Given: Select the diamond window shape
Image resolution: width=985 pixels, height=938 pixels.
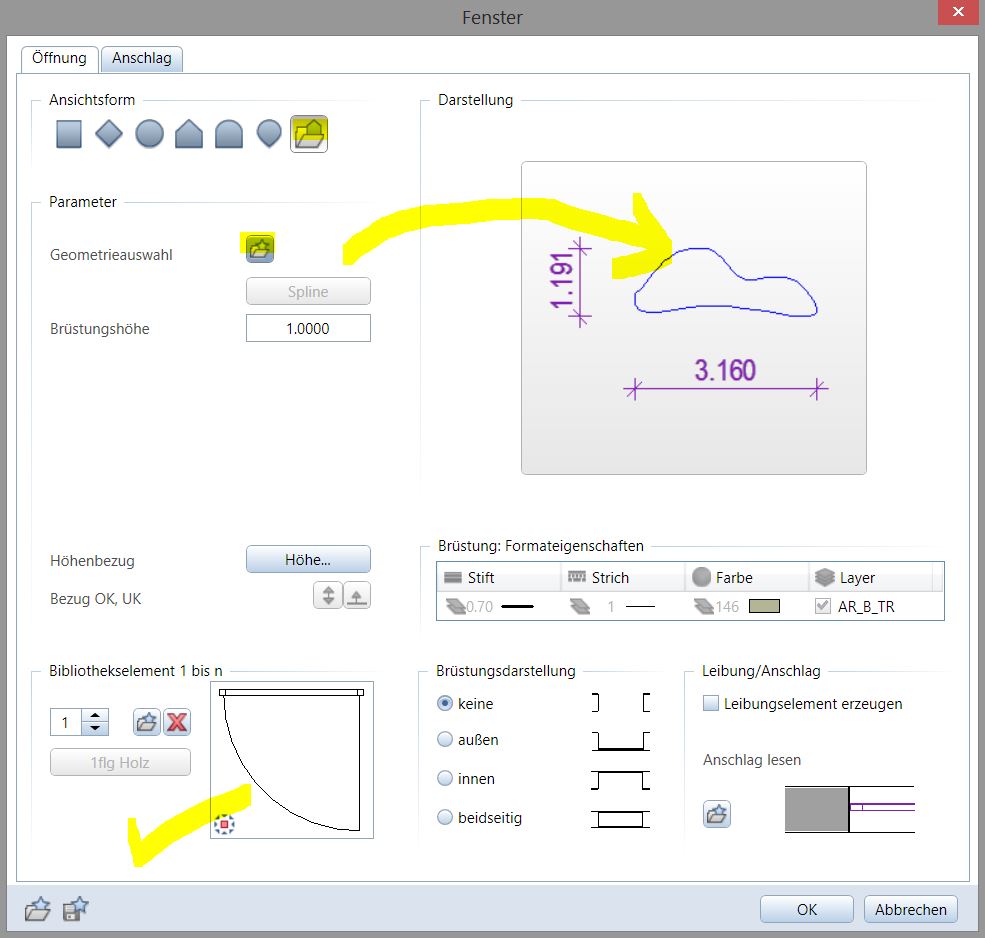Looking at the screenshot, I should 109,134.
